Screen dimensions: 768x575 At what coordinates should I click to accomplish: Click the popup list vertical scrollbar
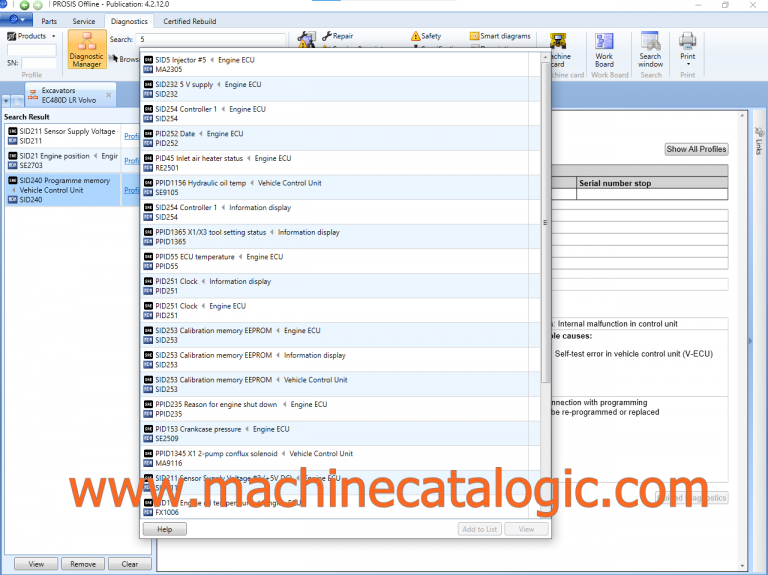click(545, 222)
